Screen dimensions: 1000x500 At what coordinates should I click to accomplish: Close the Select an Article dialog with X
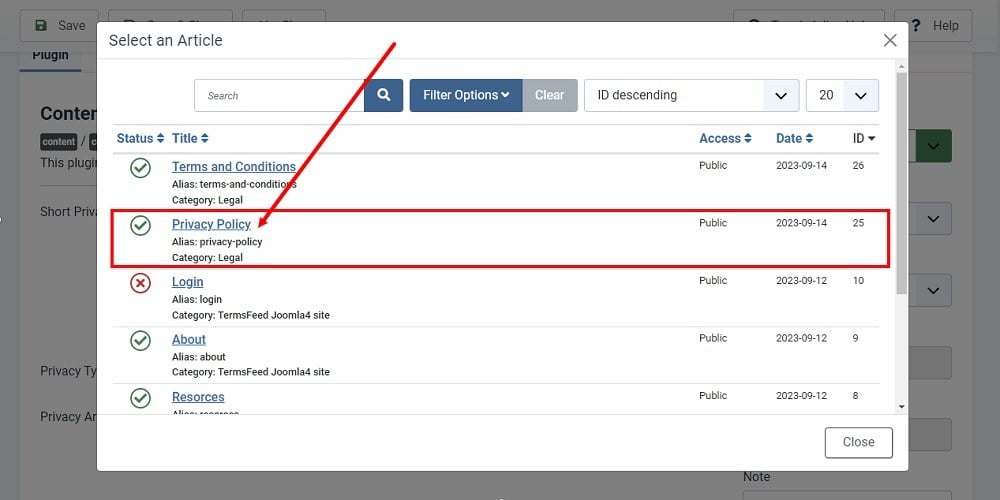coord(890,40)
